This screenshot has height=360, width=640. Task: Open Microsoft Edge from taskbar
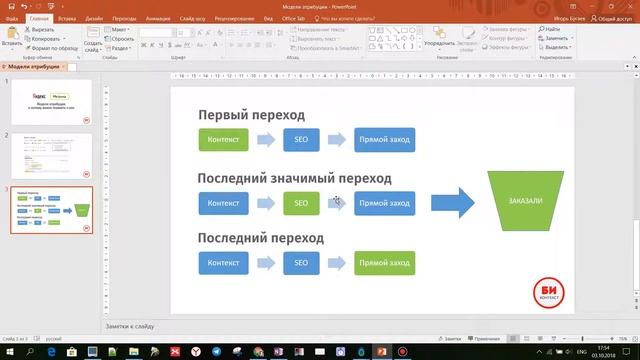pyautogui.click(x=51, y=351)
